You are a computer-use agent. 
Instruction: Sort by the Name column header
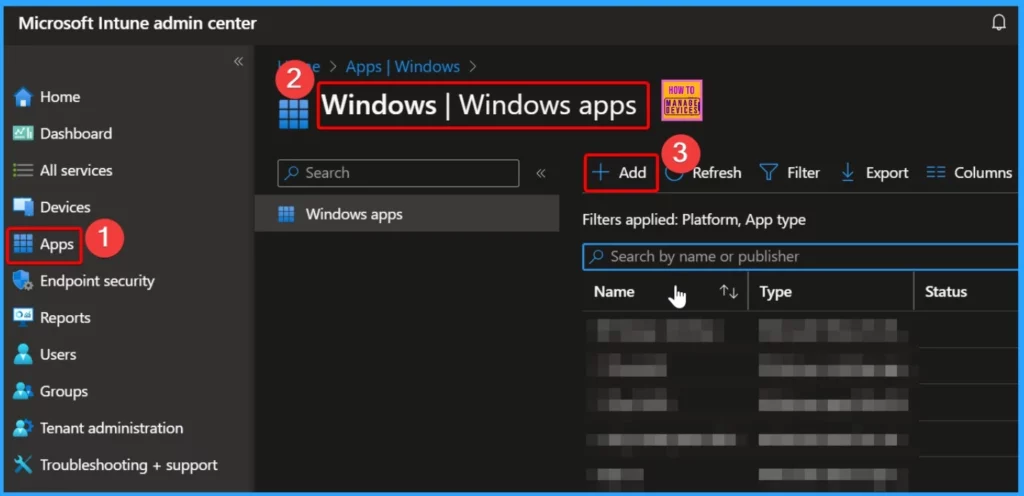click(614, 292)
